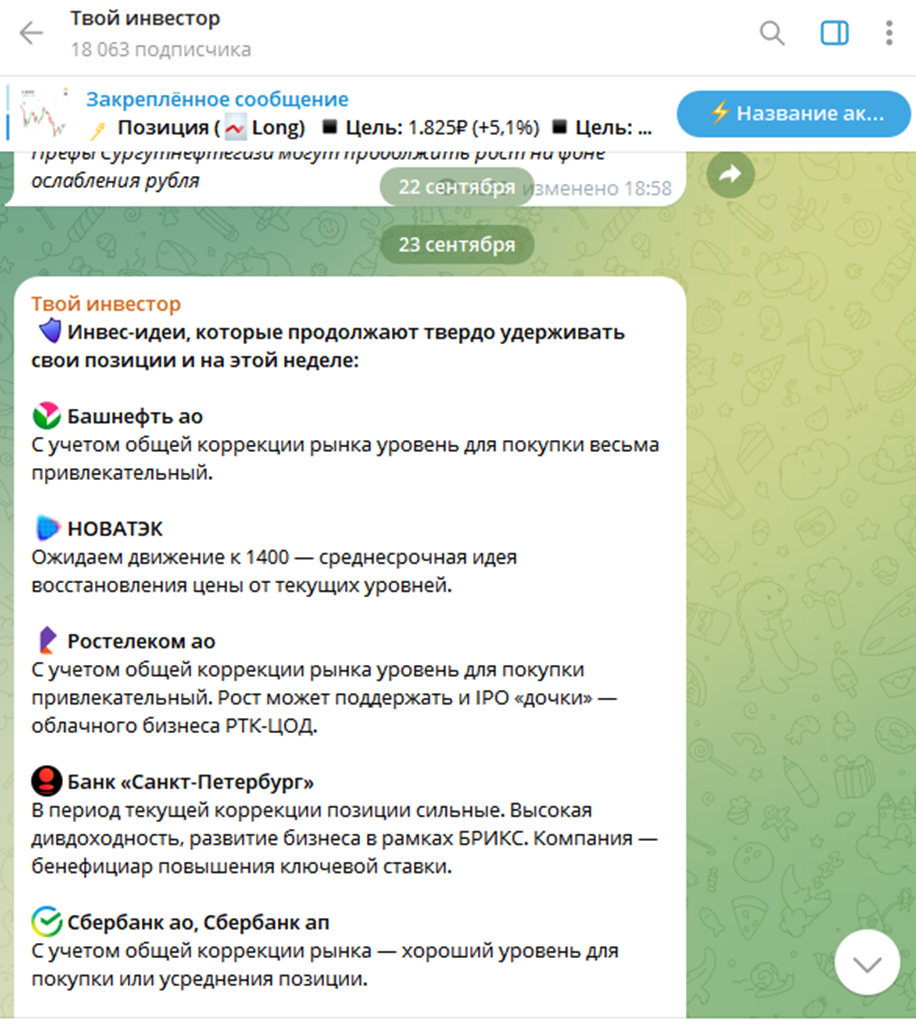Click the Сбербанк green checkmark logo

(x=47, y=922)
